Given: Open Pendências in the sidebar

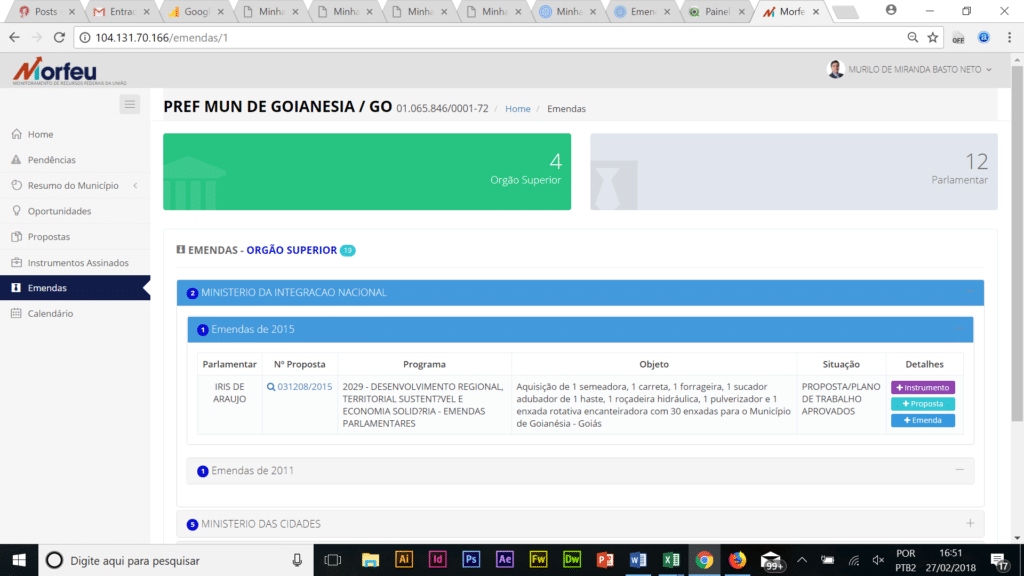Looking at the screenshot, I should tap(51, 160).
